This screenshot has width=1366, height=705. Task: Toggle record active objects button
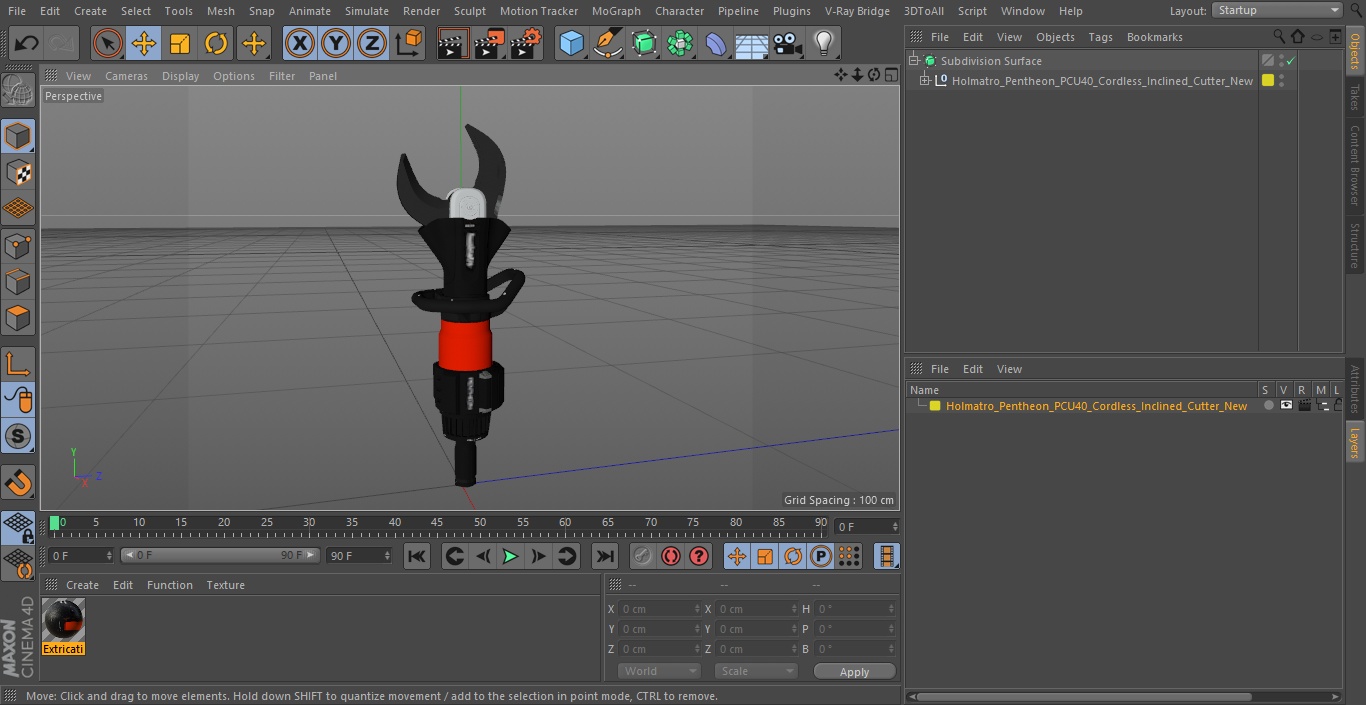(643, 556)
